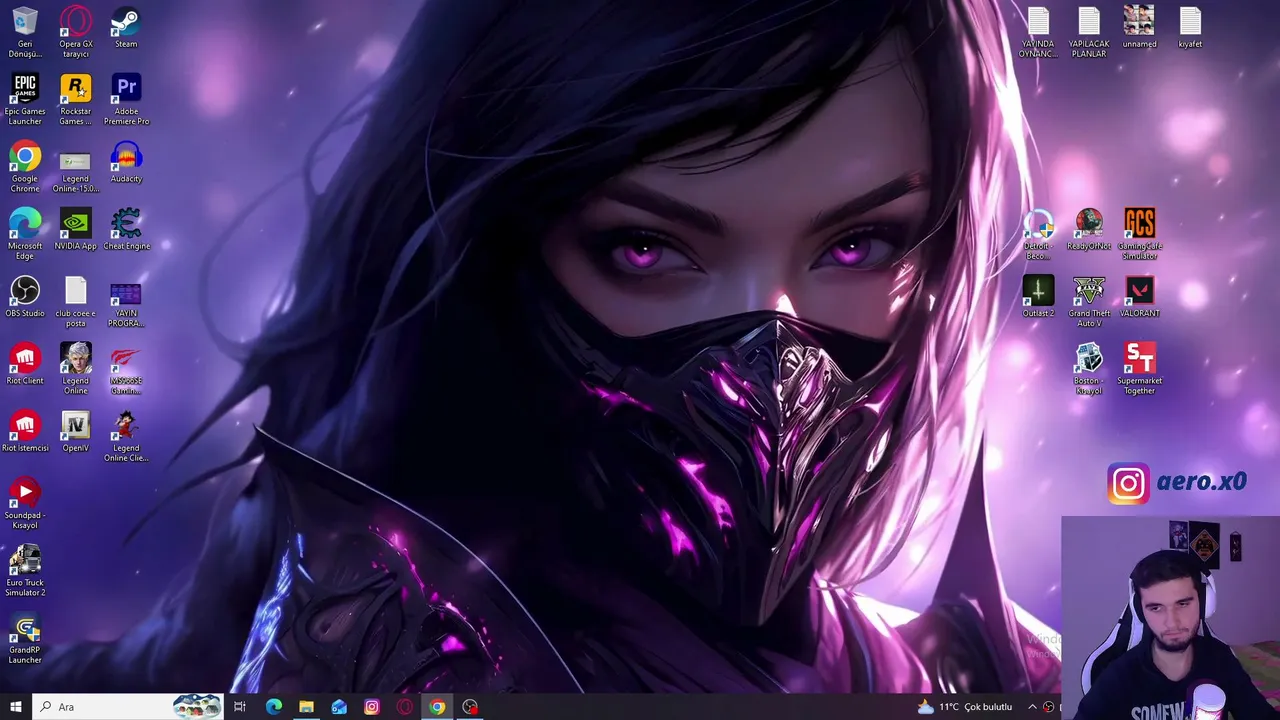Open the Mail app taskbar icon
The height and width of the screenshot is (720, 1280).
(x=339, y=707)
